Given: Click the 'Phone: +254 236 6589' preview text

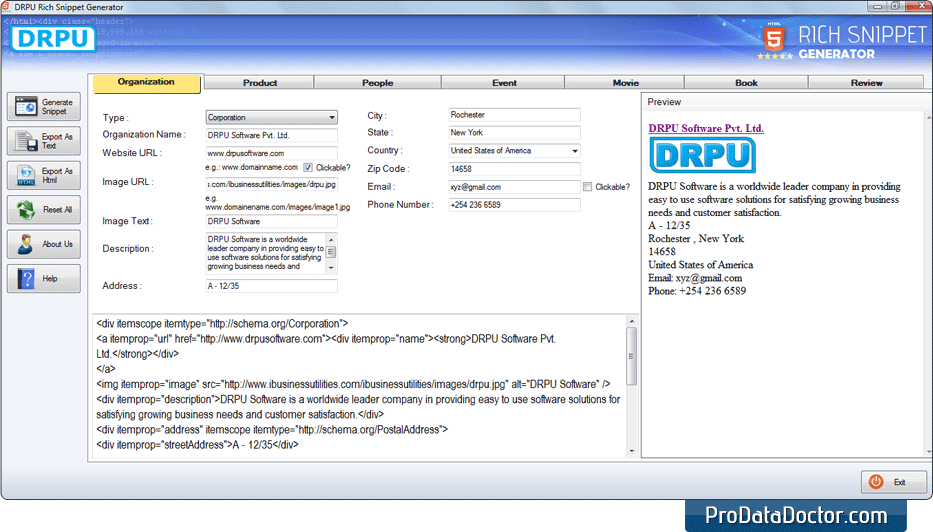Looking at the screenshot, I should click(697, 291).
